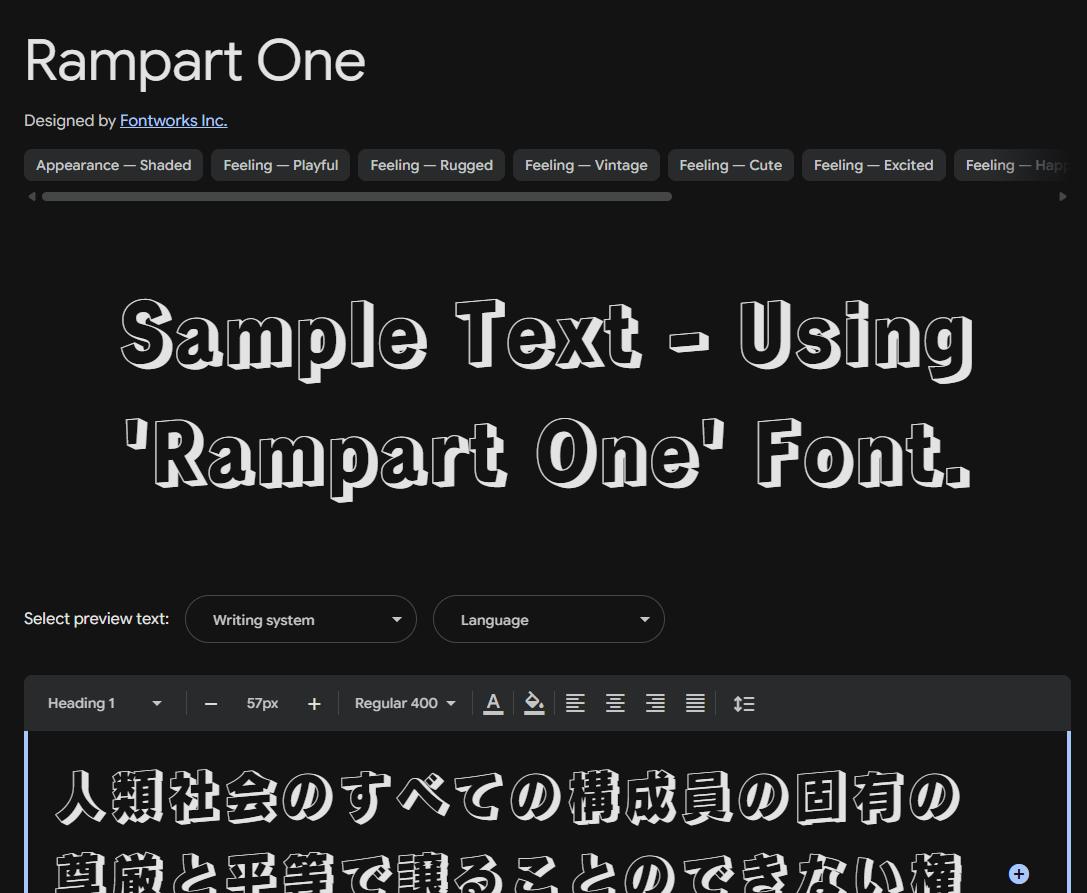
Task: Open the Regular 400 weight dropdown
Action: pos(405,703)
